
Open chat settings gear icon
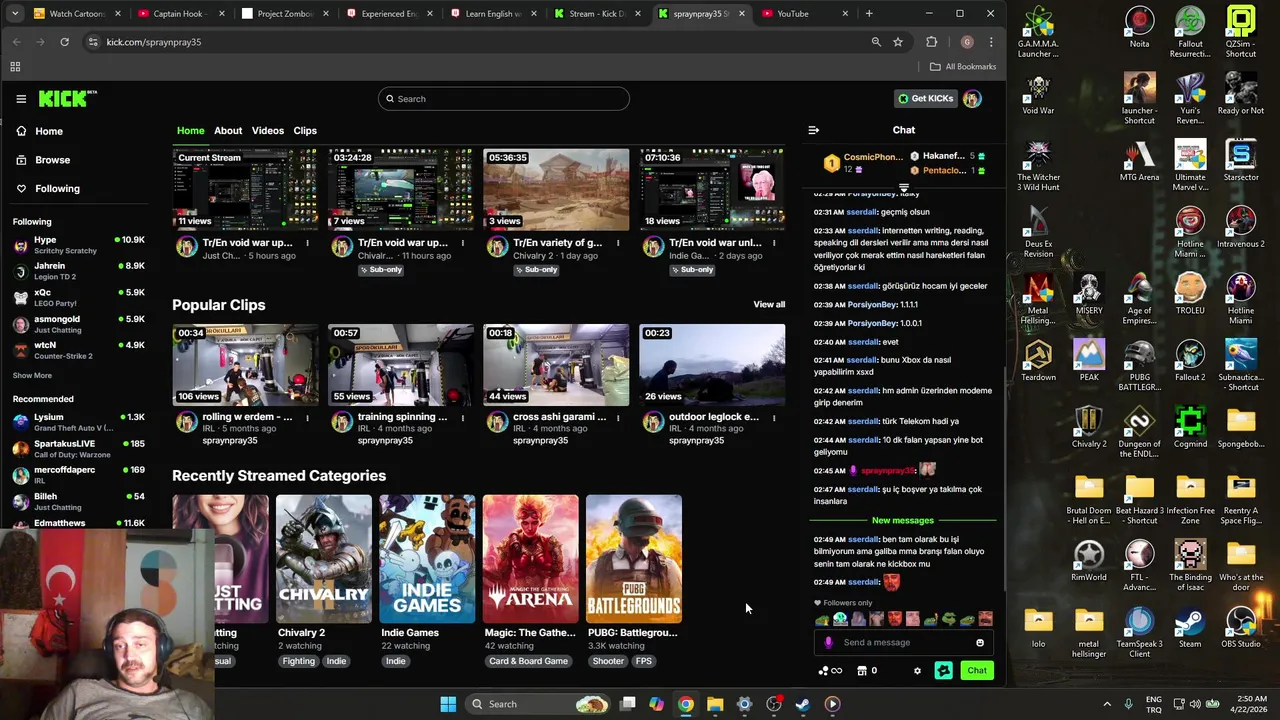[917, 671]
